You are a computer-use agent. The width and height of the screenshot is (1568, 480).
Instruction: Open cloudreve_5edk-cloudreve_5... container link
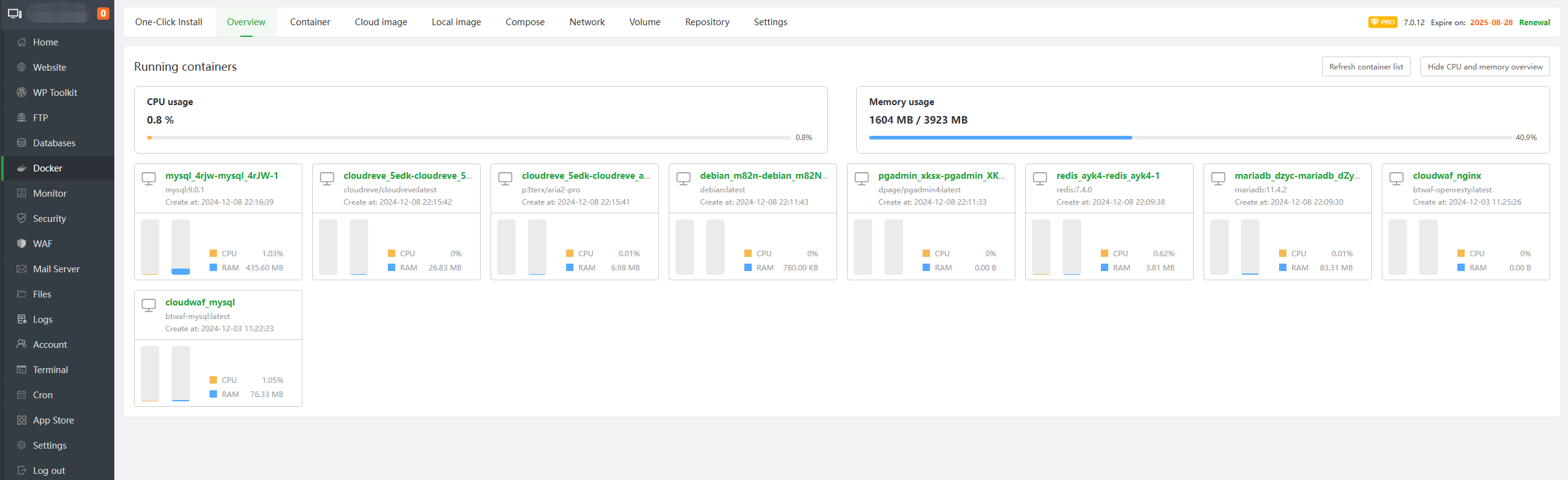[x=408, y=176]
